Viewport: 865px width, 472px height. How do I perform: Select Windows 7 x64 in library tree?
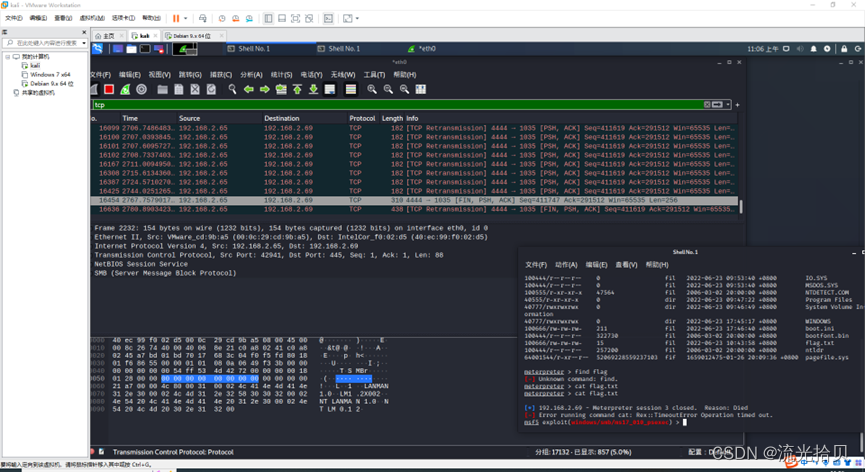(x=50, y=74)
